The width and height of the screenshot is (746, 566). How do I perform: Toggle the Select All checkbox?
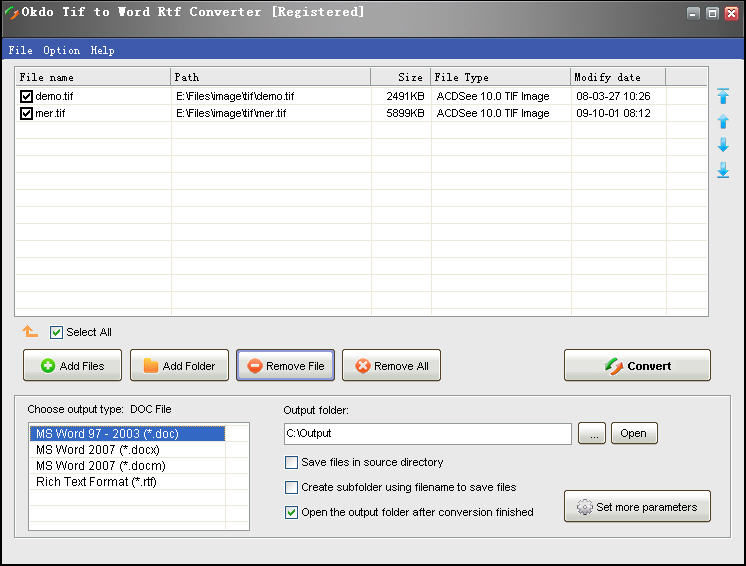(56, 332)
